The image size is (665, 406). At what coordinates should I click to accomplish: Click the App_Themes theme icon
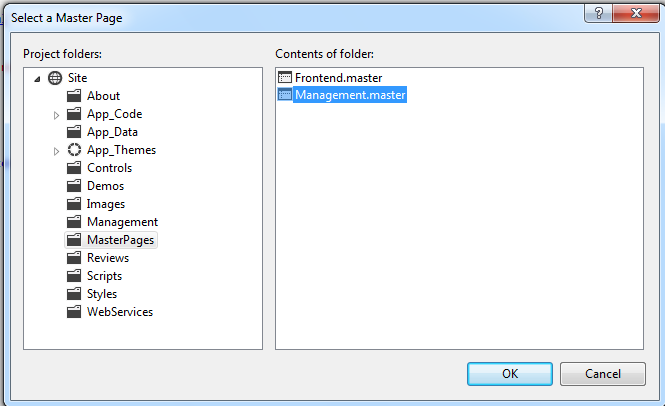pos(74,150)
